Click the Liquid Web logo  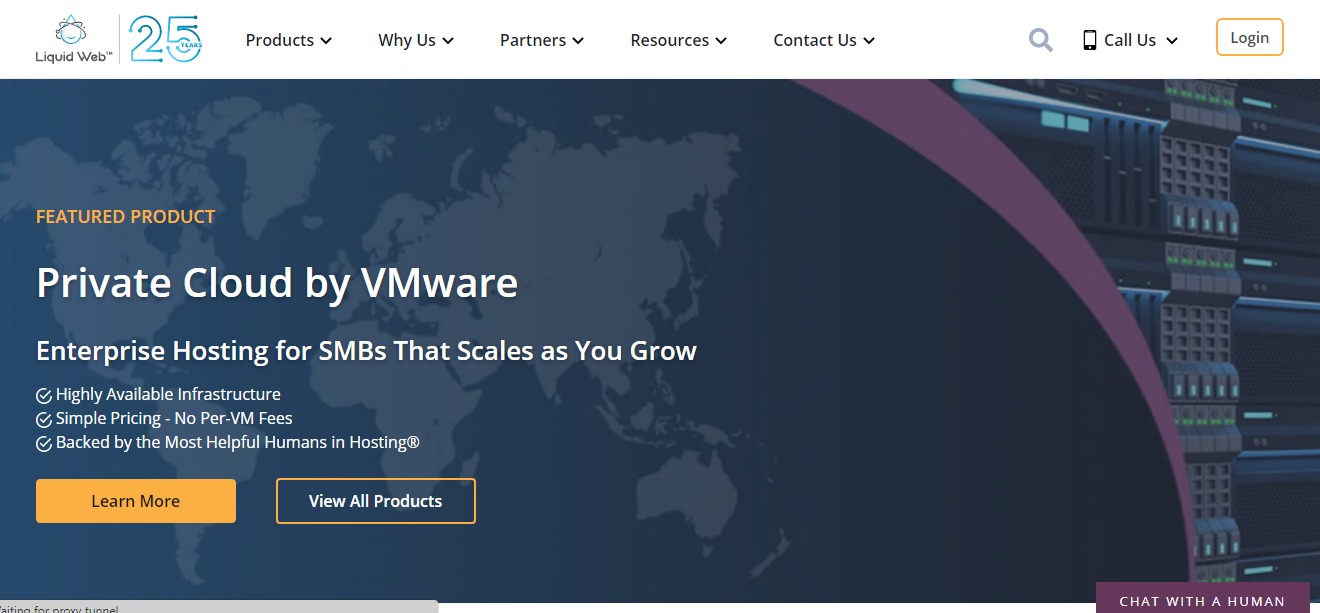click(72, 40)
